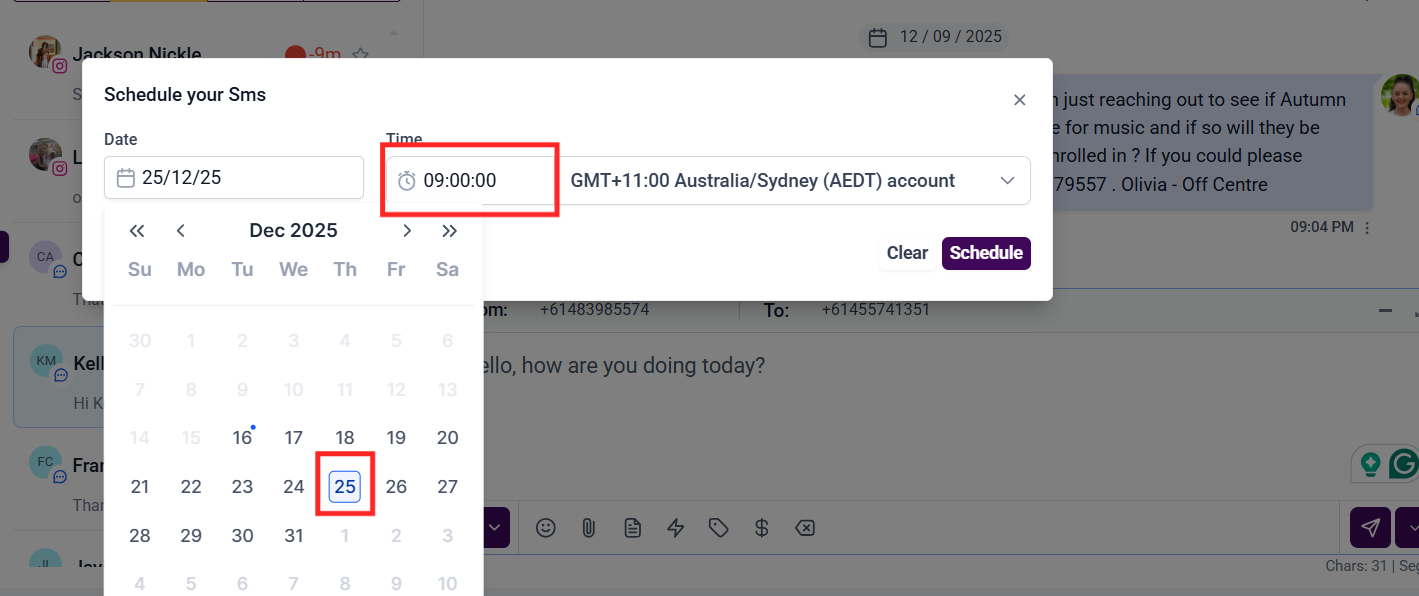Select December 24 in the calendar

coord(293,486)
